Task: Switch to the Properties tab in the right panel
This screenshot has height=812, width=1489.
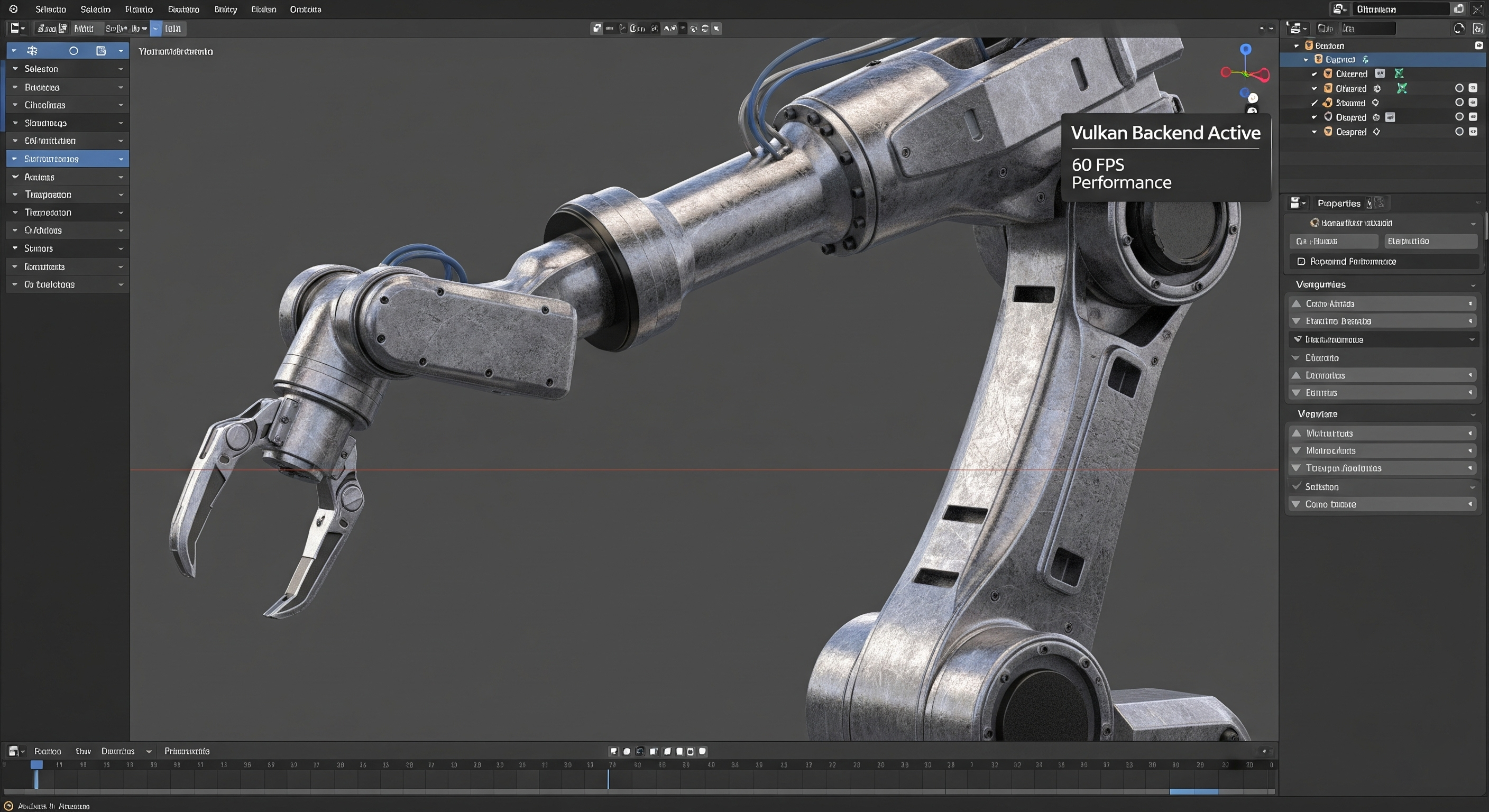Action: coord(1339,203)
